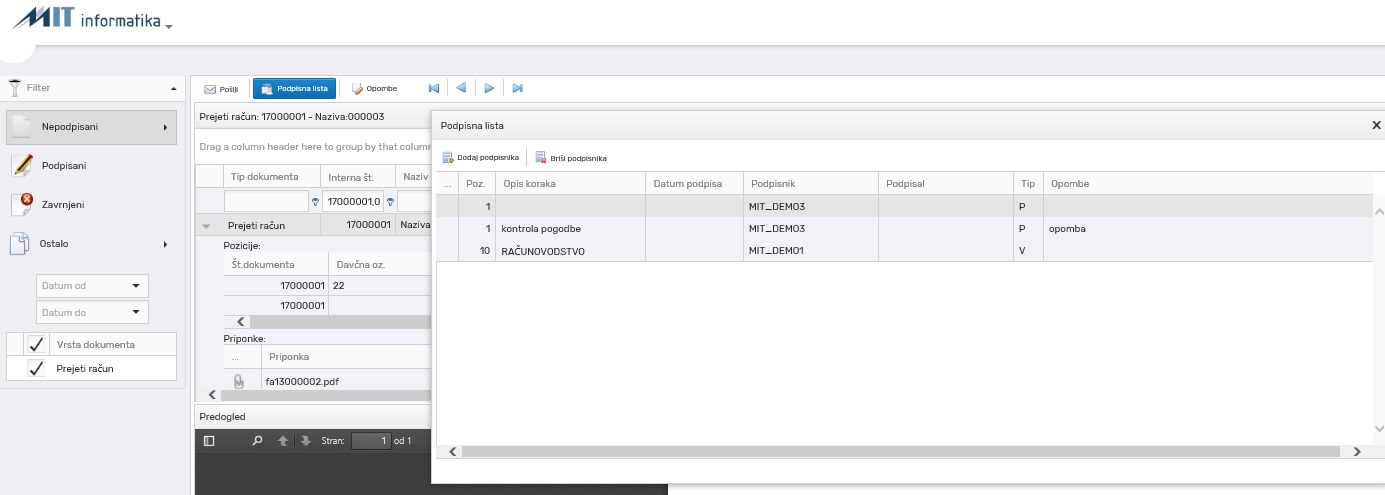1385x495 pixels.
Task: Go to last record arrow
Action: click(x=518, y=88)
